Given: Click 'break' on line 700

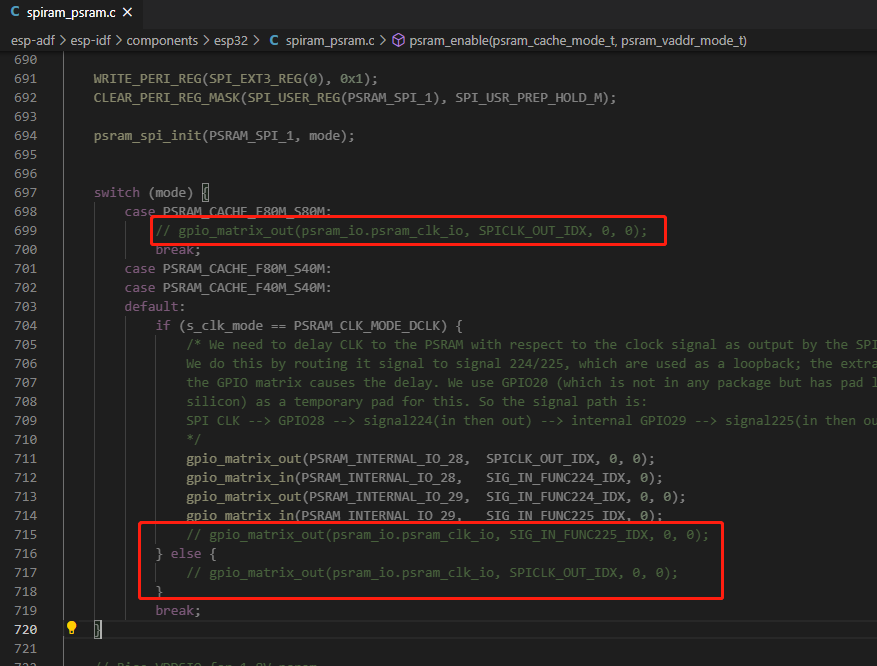Looking at the screenshot, I should pyautogui.click(x=174, y=250).
